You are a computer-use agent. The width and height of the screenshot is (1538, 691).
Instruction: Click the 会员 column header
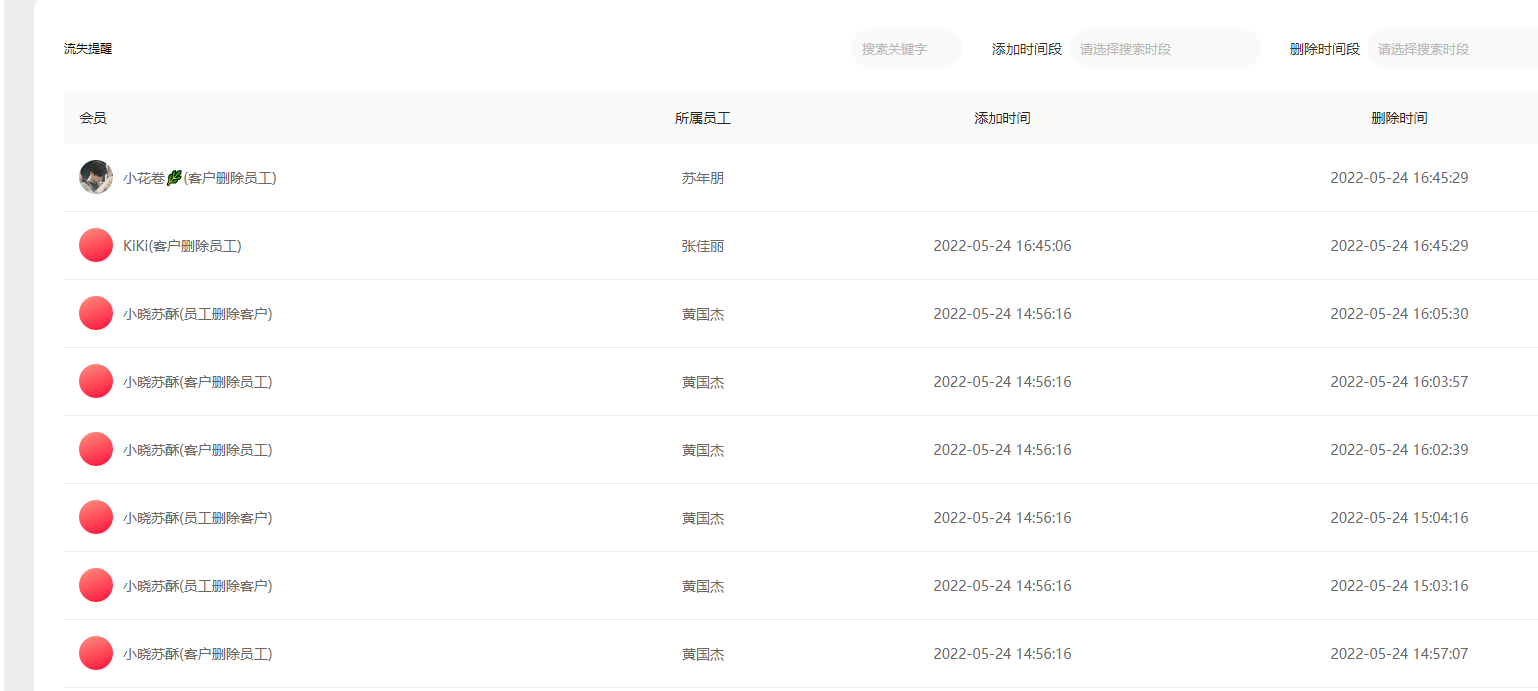tap(93, 118)
